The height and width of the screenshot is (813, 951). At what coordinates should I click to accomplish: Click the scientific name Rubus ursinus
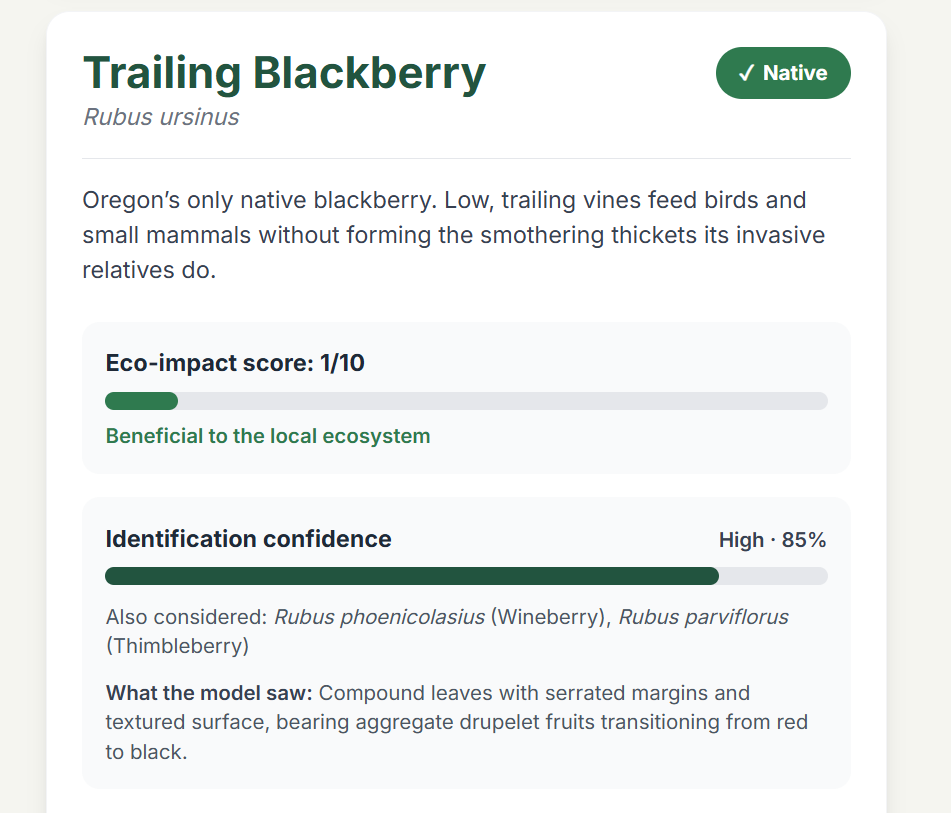pos(161,117)
